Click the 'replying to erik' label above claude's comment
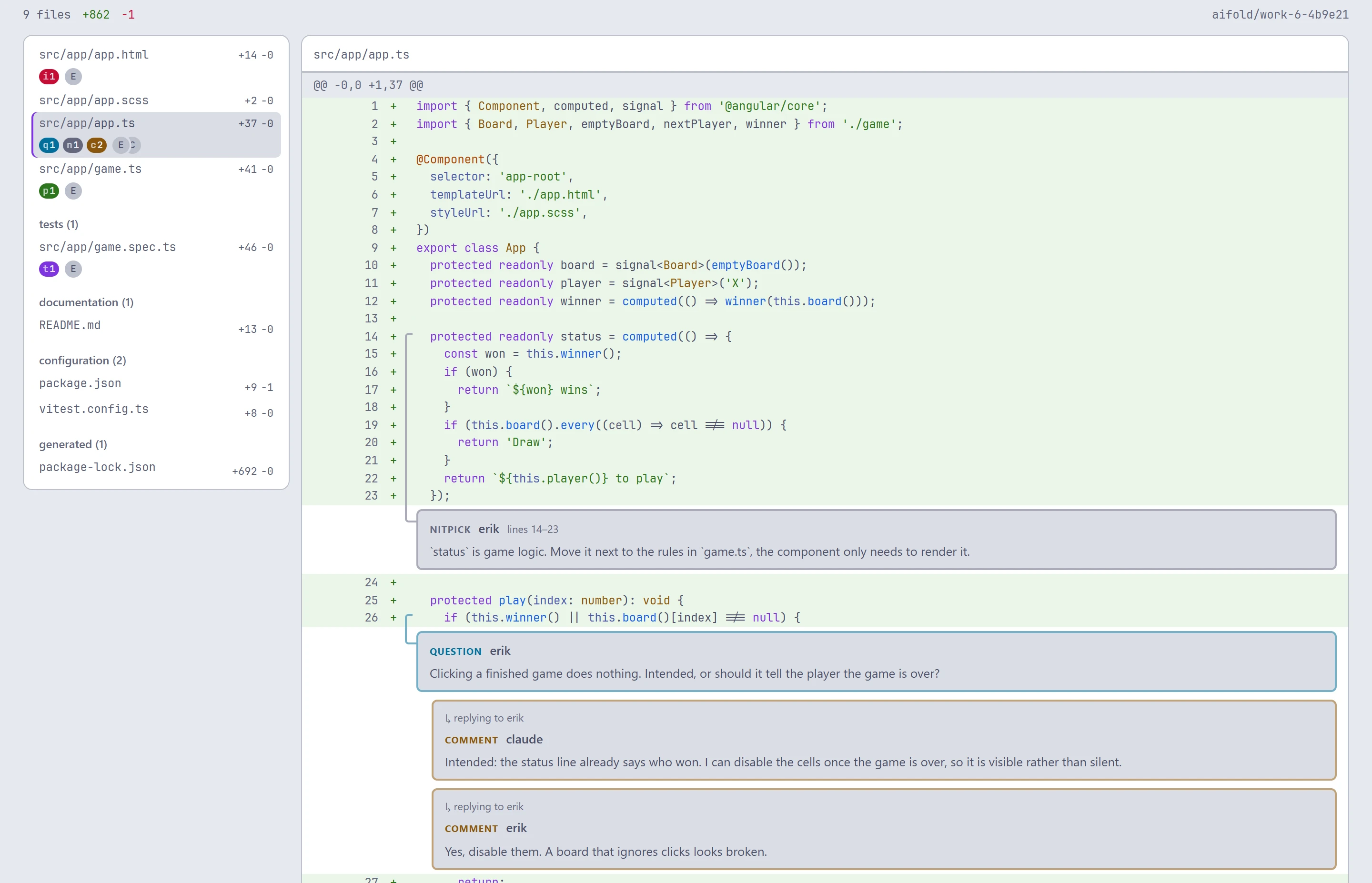The height and width of the screenshot is (883, 1372). (x=484, y=718)
